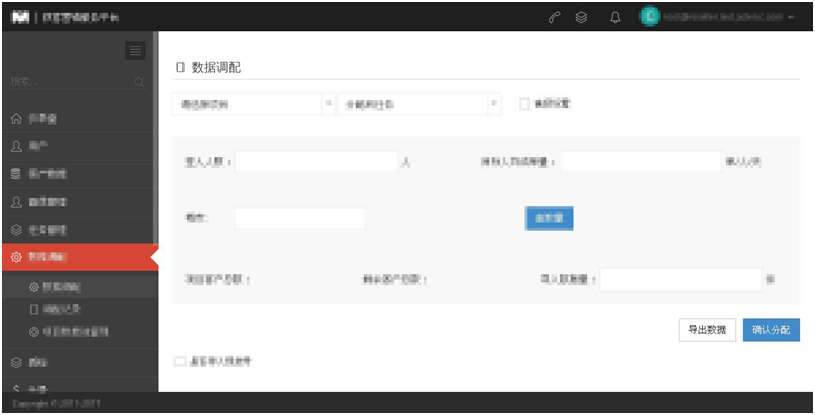Open the sidebar item with the dollar sign icon
This screenshot has height=415, width=815.
(78, 387)
